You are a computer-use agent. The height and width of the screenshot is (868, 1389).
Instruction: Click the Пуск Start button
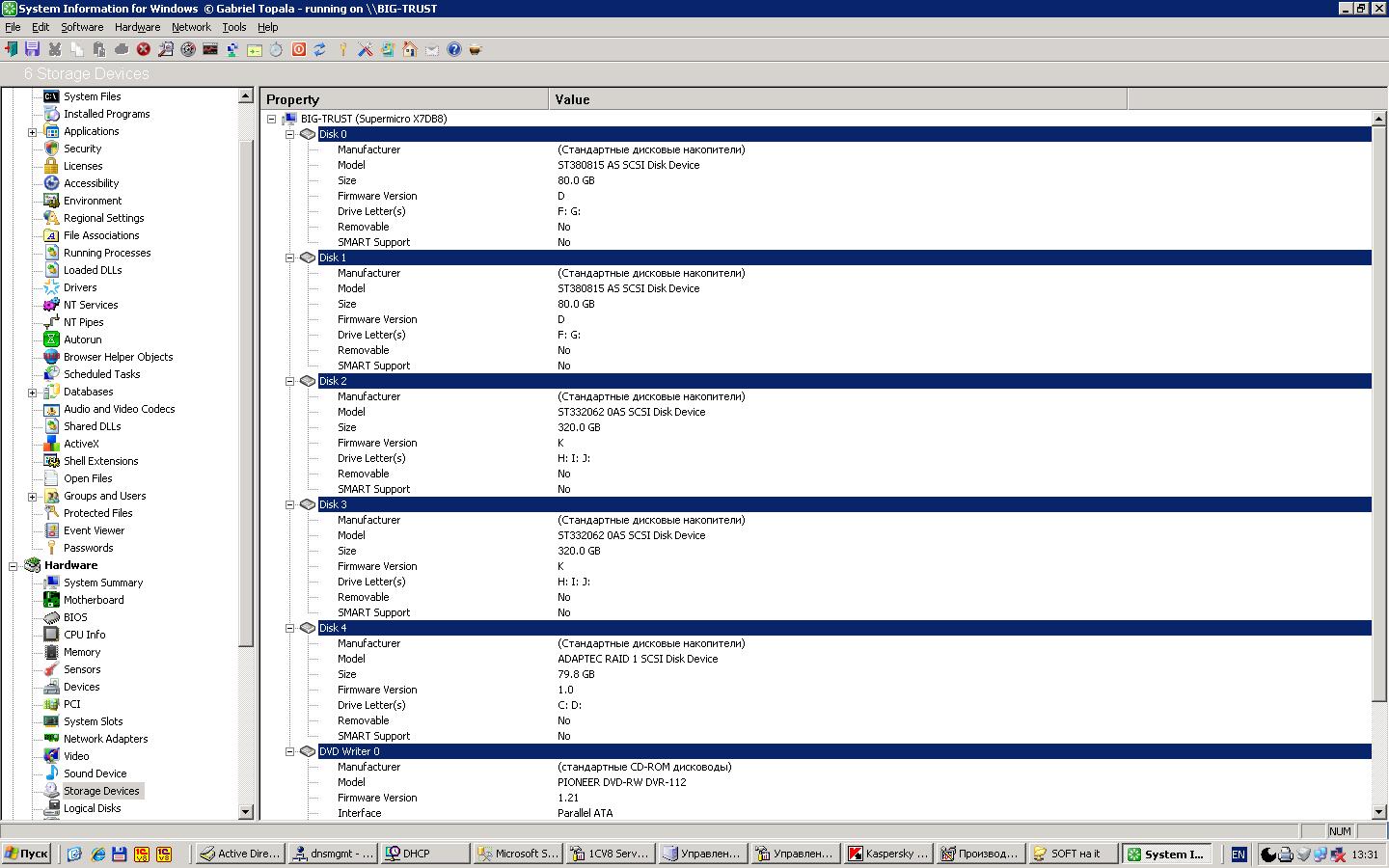point(26,854)
